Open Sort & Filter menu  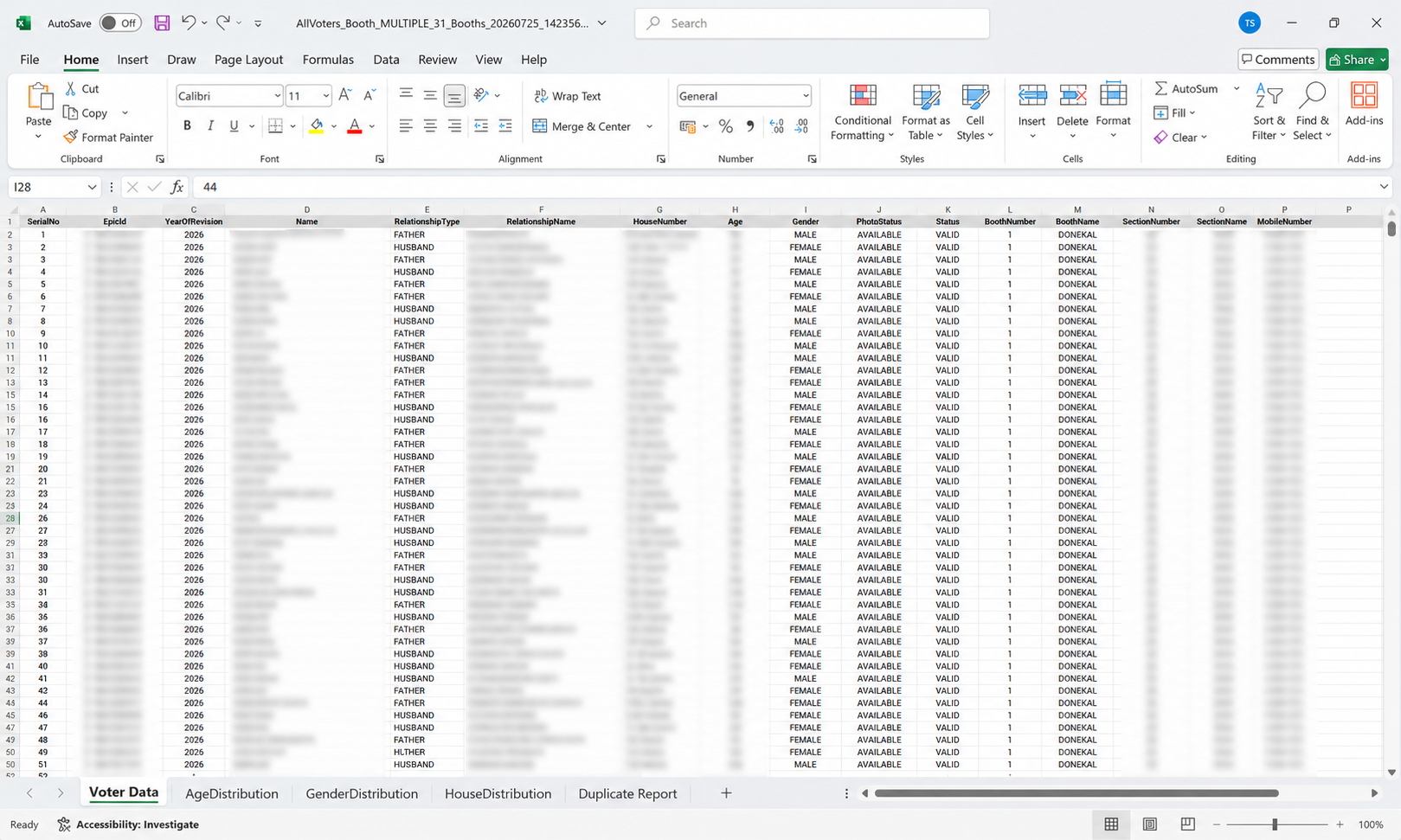(1269, 112)
